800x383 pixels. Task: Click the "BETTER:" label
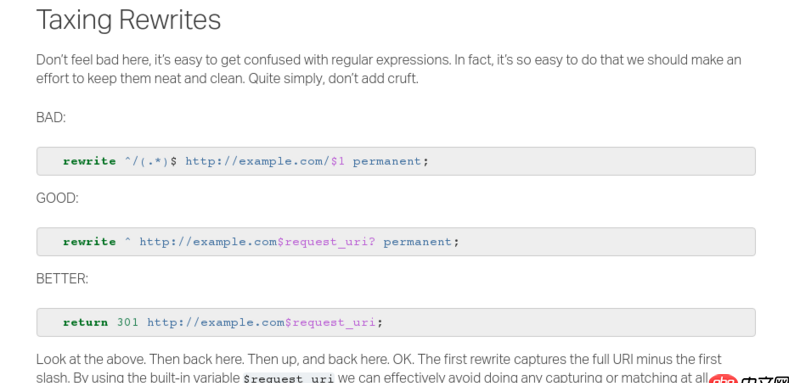62,279
